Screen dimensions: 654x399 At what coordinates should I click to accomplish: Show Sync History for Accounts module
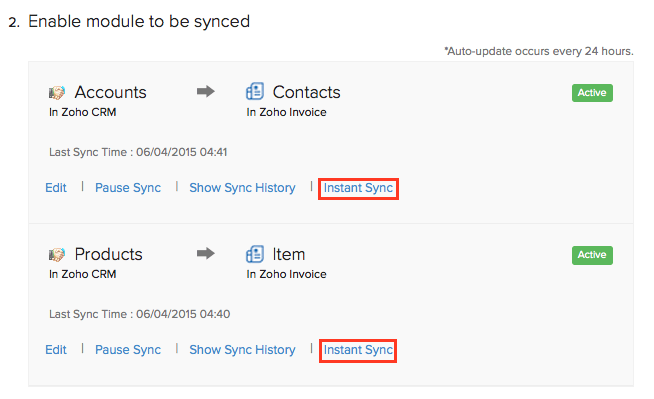[x=242, y=188]
